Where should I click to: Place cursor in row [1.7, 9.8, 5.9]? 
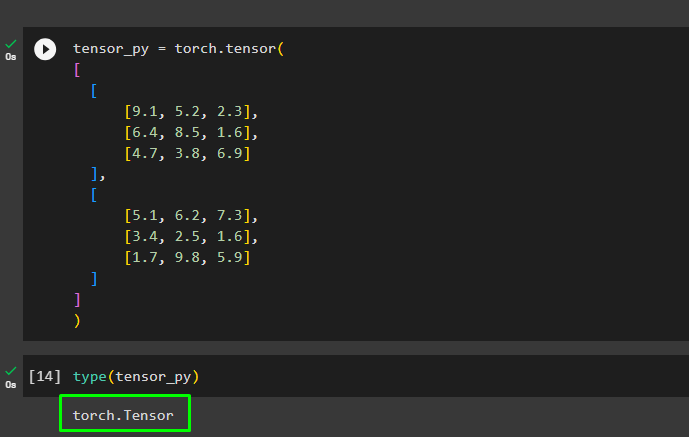188,257
